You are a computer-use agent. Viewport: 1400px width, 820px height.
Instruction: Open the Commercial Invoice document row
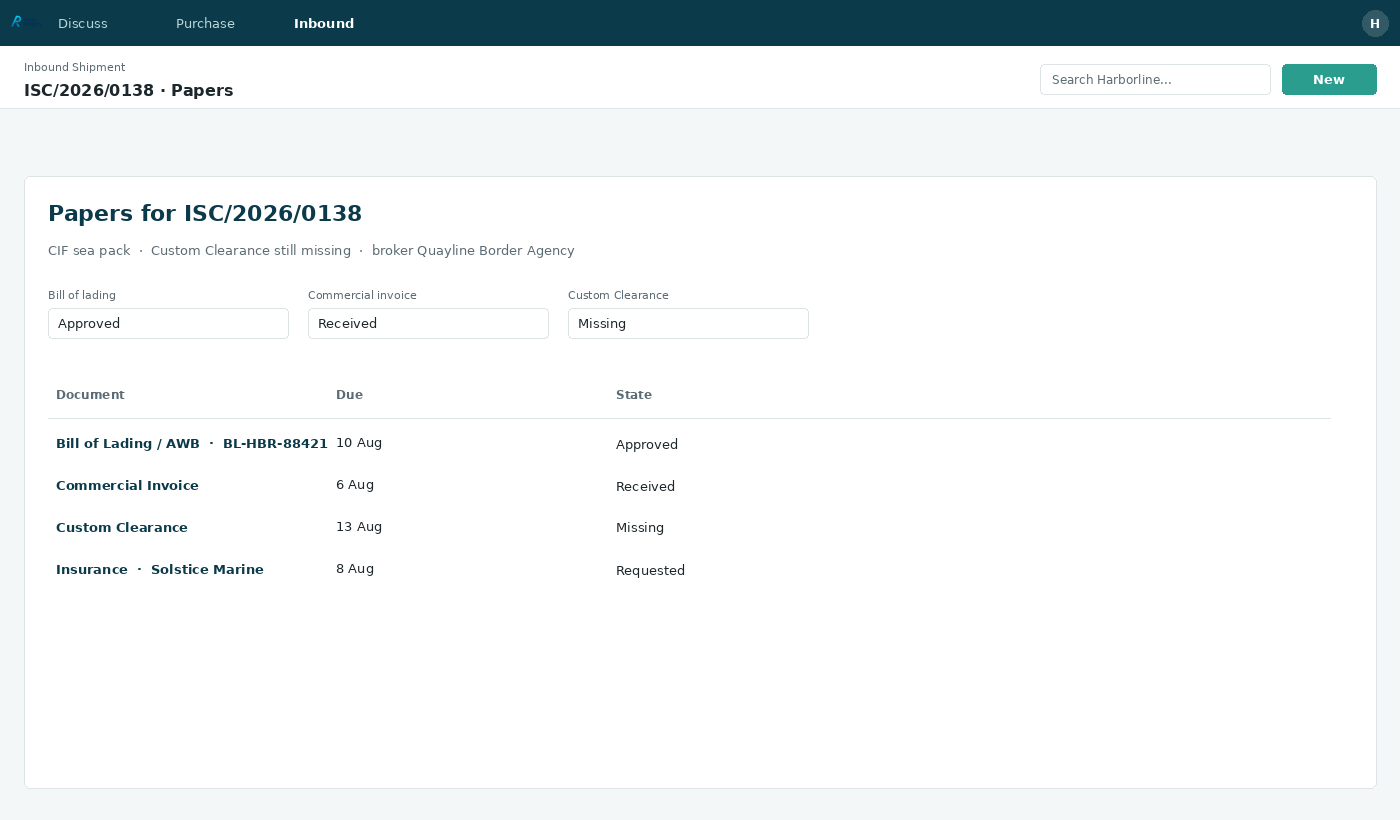pos(689,486)
